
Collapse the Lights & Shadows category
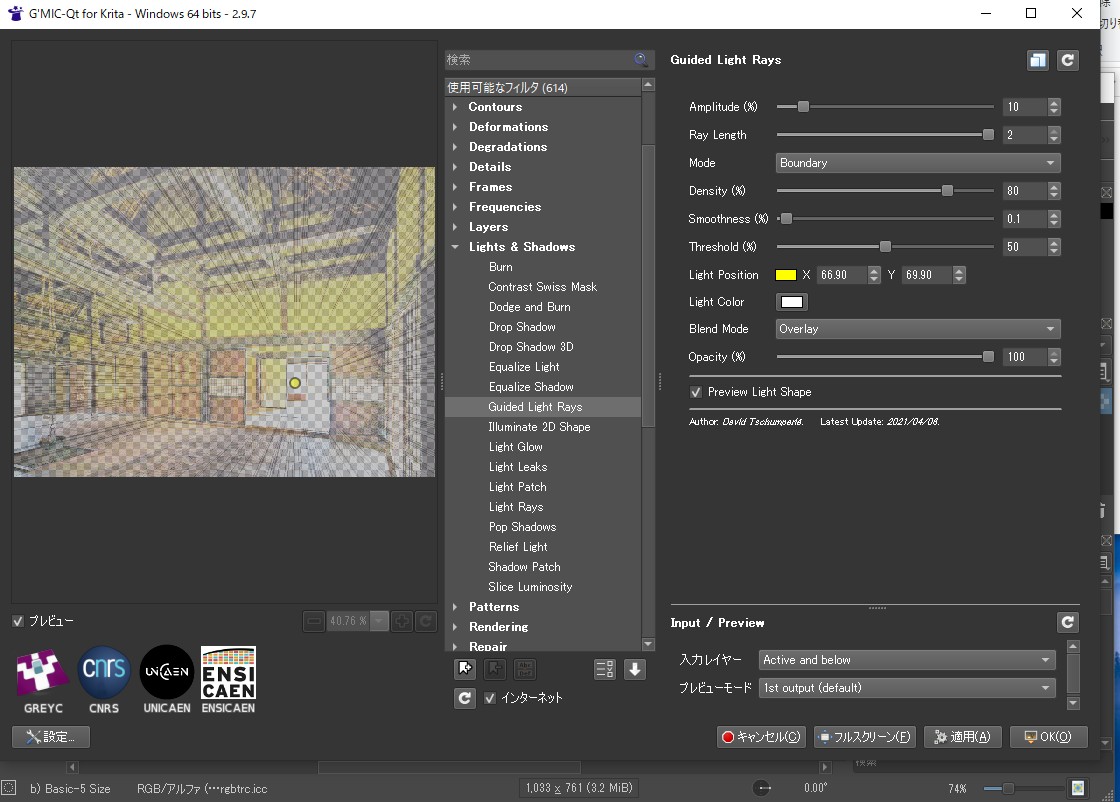point(455,246)
